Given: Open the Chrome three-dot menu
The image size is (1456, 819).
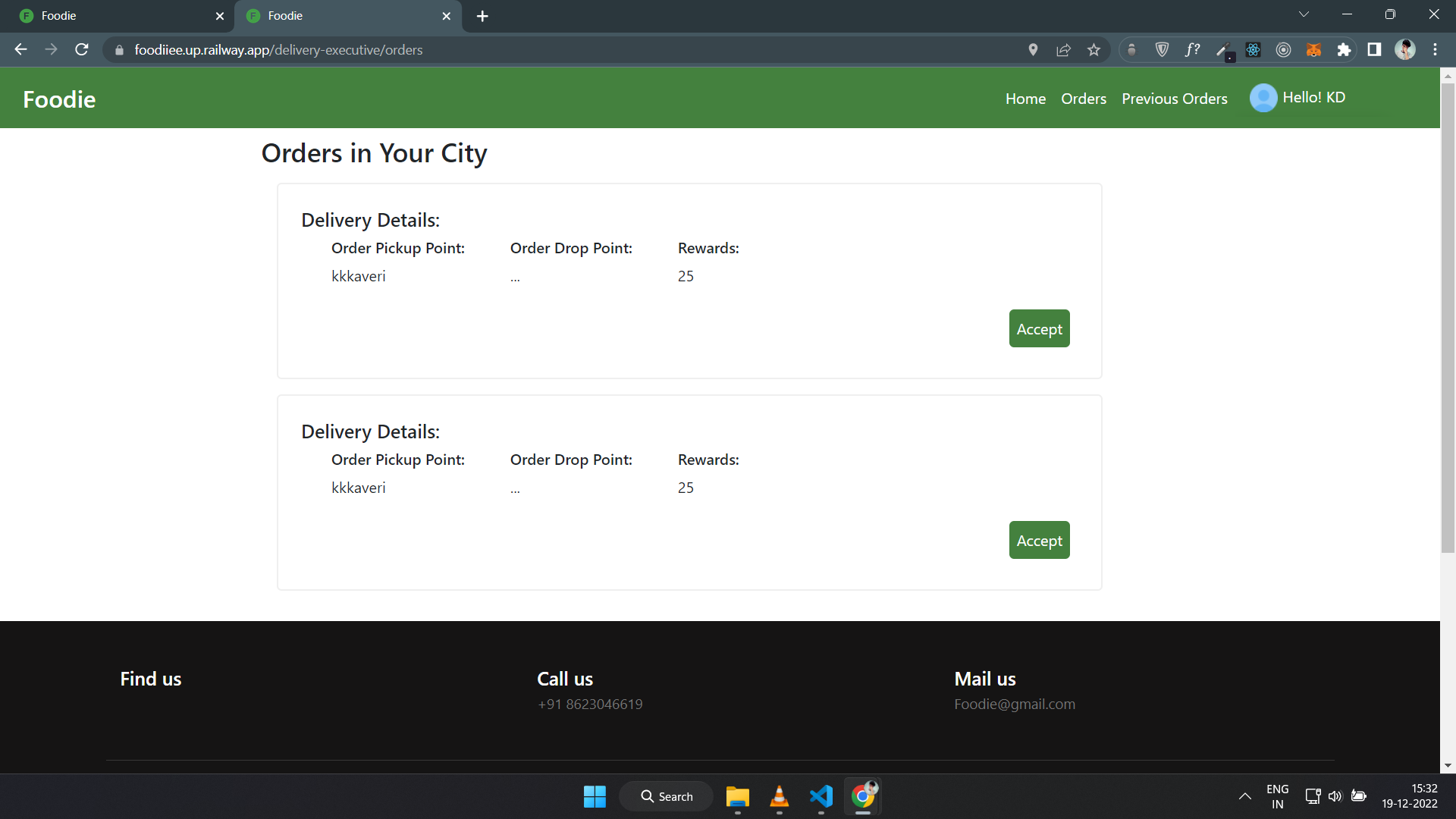Looking at the screenshot, I should point(1435,50).
